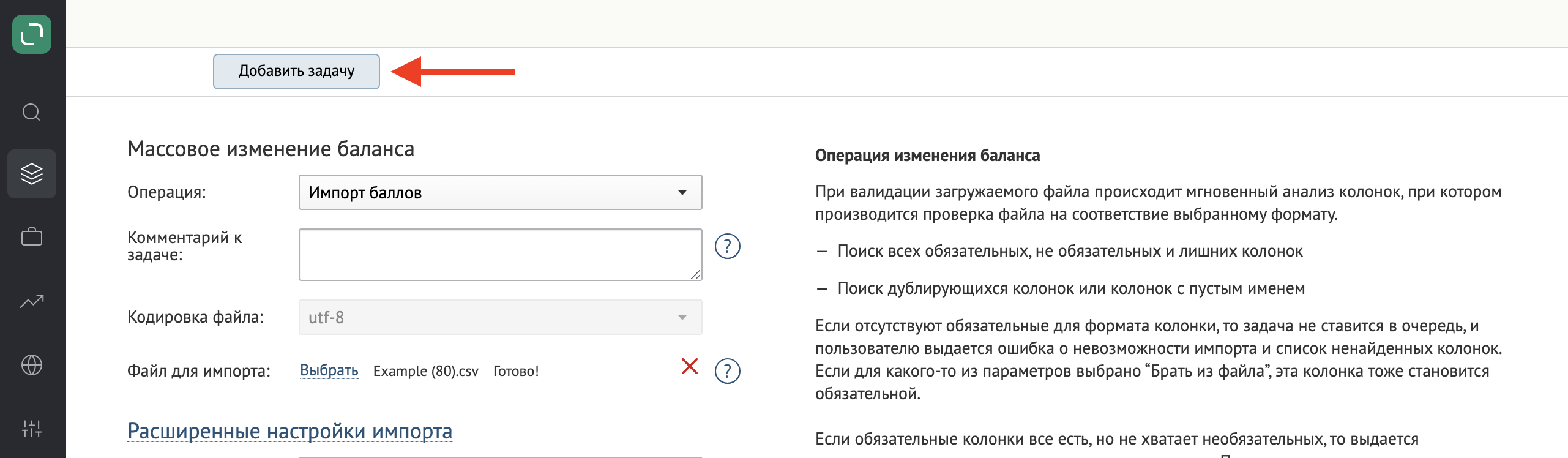Viewport: 1568px width, 458px height.
Task: Click the Файл для импорта: label
Action: point(199,371)
